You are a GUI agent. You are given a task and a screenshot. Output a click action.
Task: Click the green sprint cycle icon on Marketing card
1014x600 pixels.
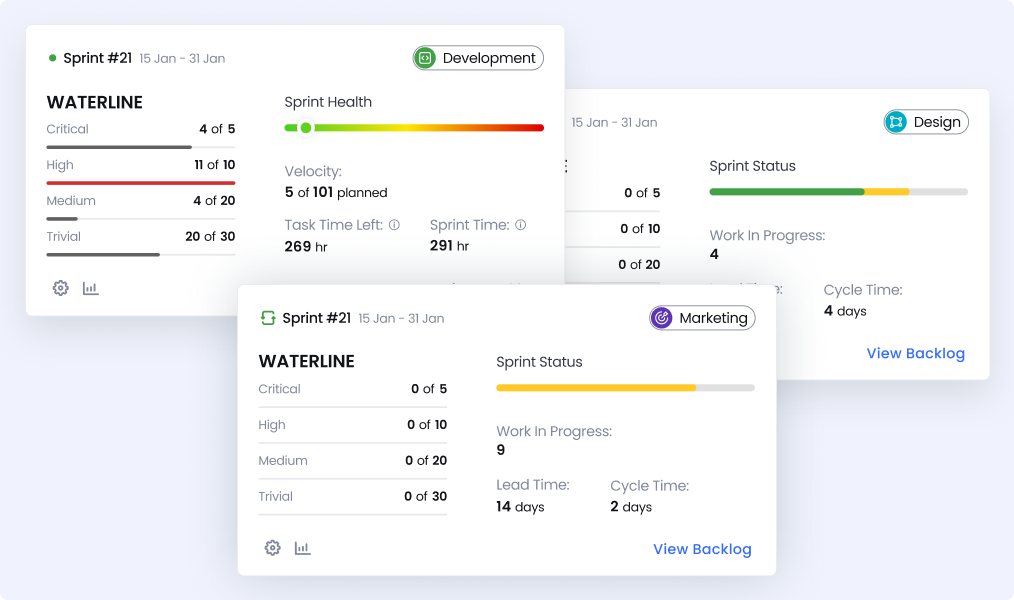(268, 318)
